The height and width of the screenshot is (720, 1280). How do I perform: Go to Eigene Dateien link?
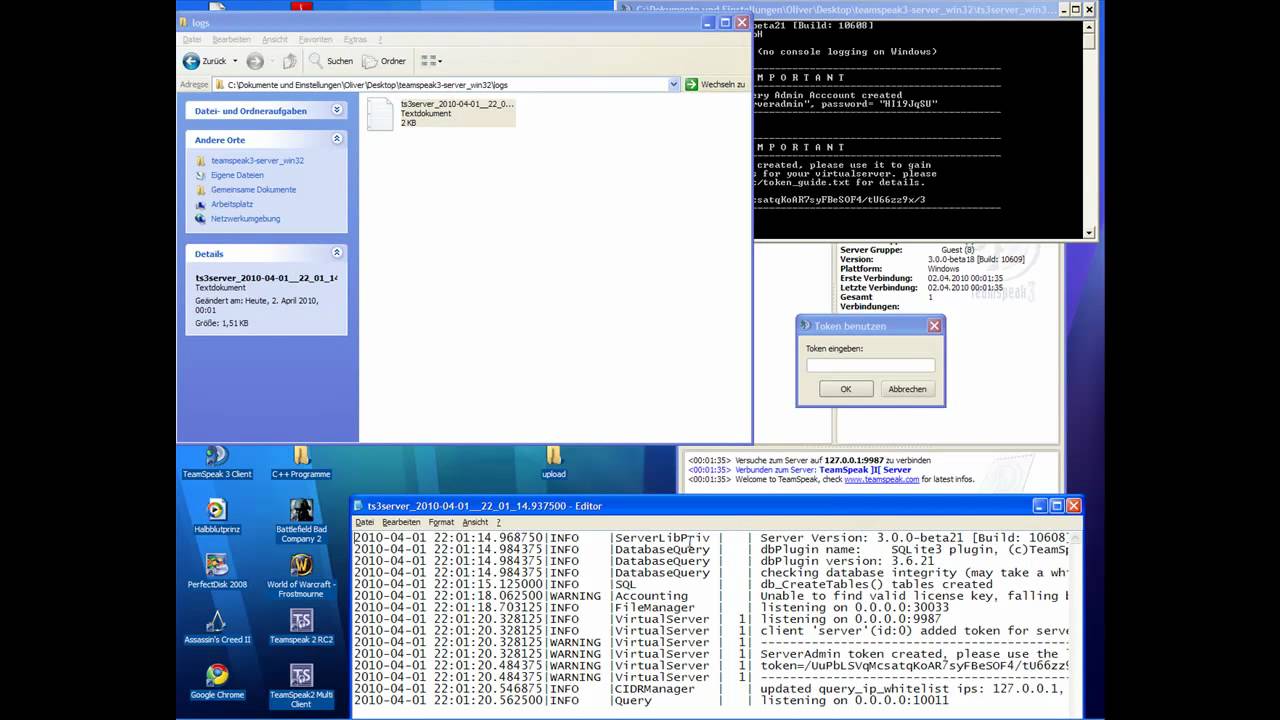[237, 175]
